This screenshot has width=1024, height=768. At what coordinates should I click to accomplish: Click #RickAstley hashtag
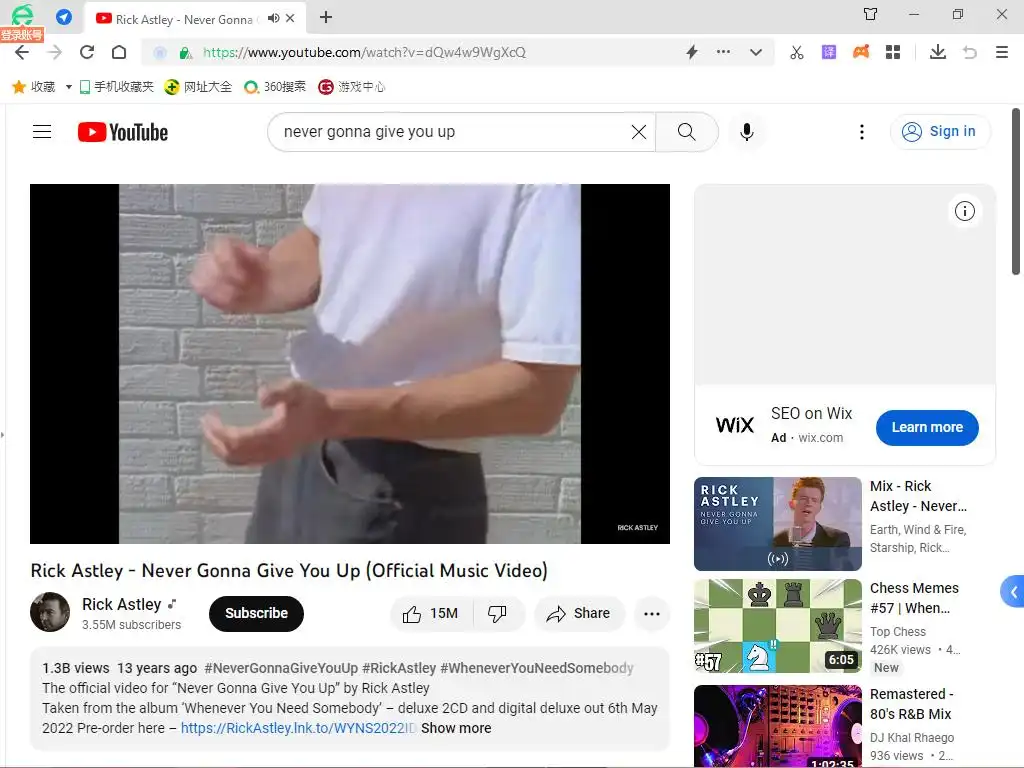pyautogui.click(x=399, y=668)
